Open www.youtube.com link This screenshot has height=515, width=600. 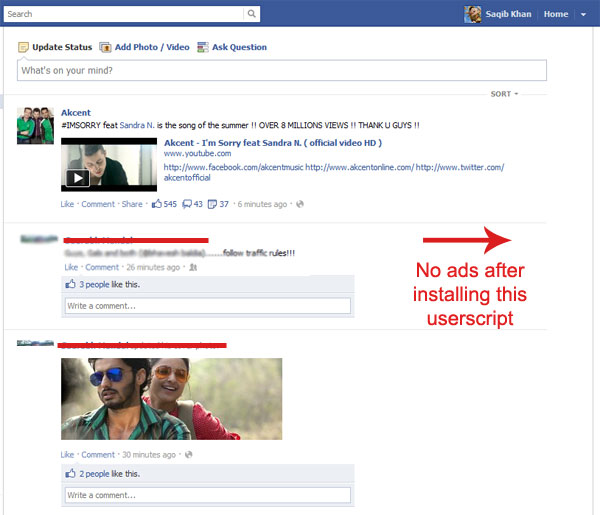pos(197,153)
